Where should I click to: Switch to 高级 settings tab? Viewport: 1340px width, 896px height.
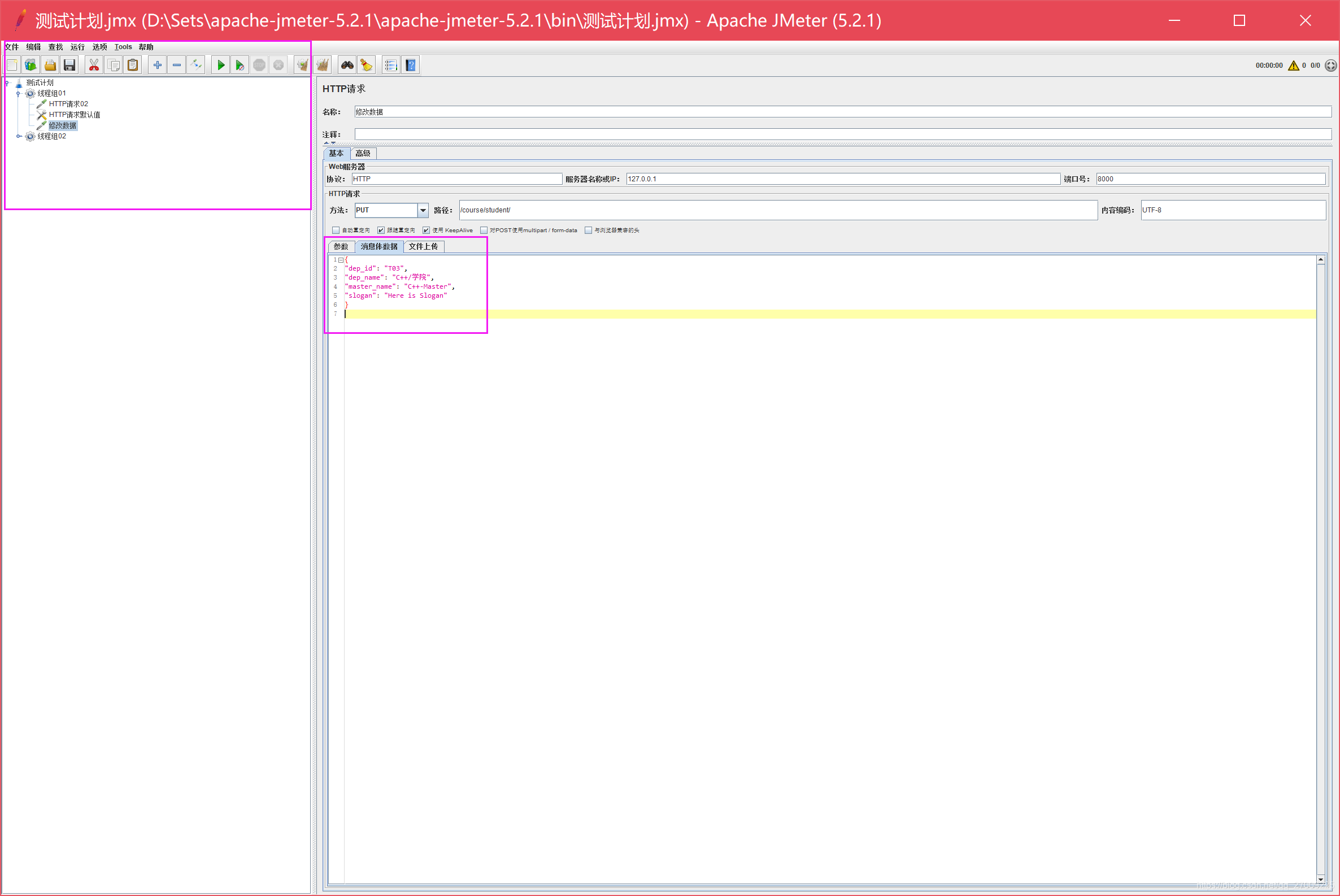pos(361,153)
